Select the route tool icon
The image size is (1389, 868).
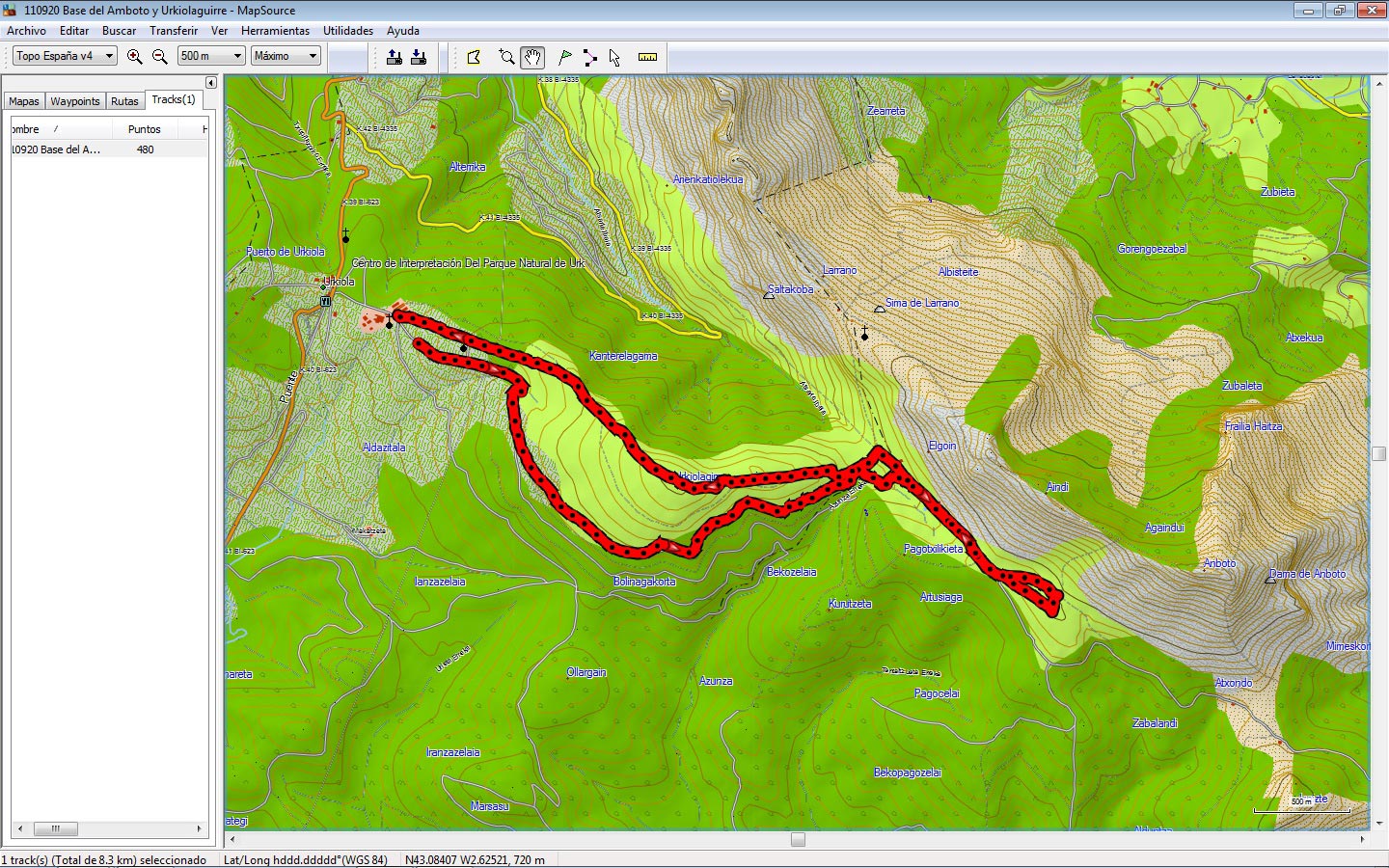589,57
